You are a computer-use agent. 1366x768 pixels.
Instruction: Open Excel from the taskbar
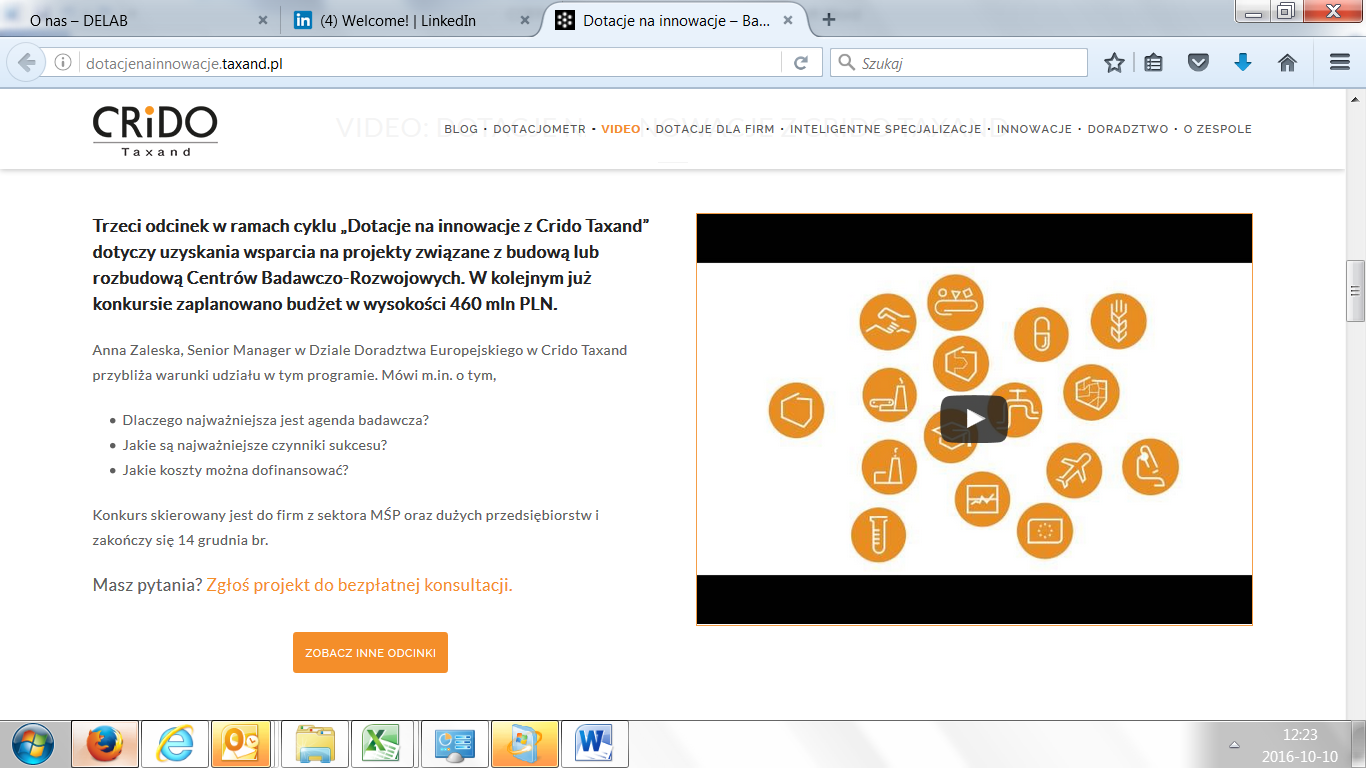(x=381, y=744)
